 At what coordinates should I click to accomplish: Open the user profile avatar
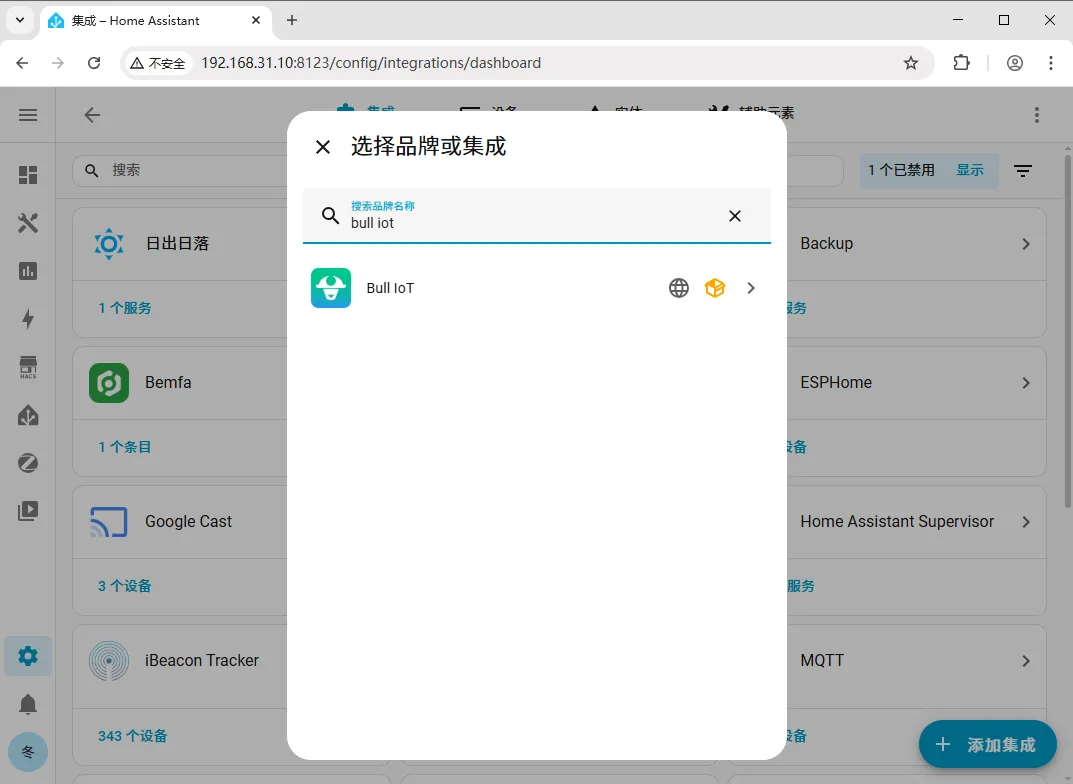[28, 752]
